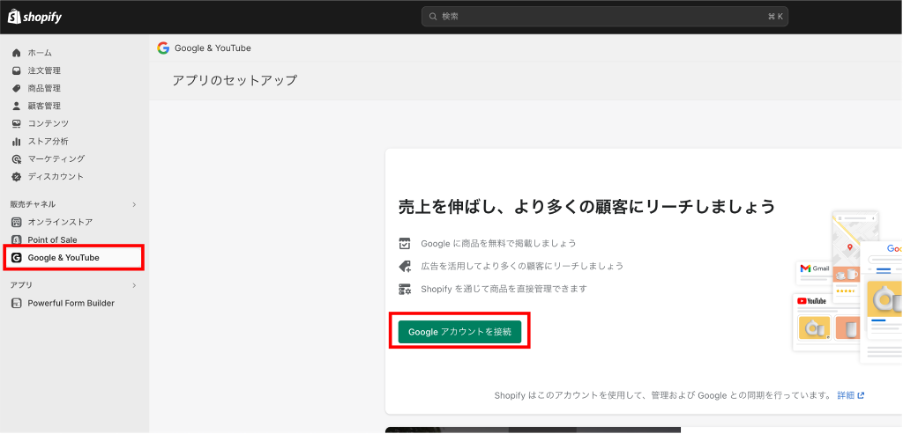
Task: Click the ad tag icon beside 広告を活用
Action: 405,266
